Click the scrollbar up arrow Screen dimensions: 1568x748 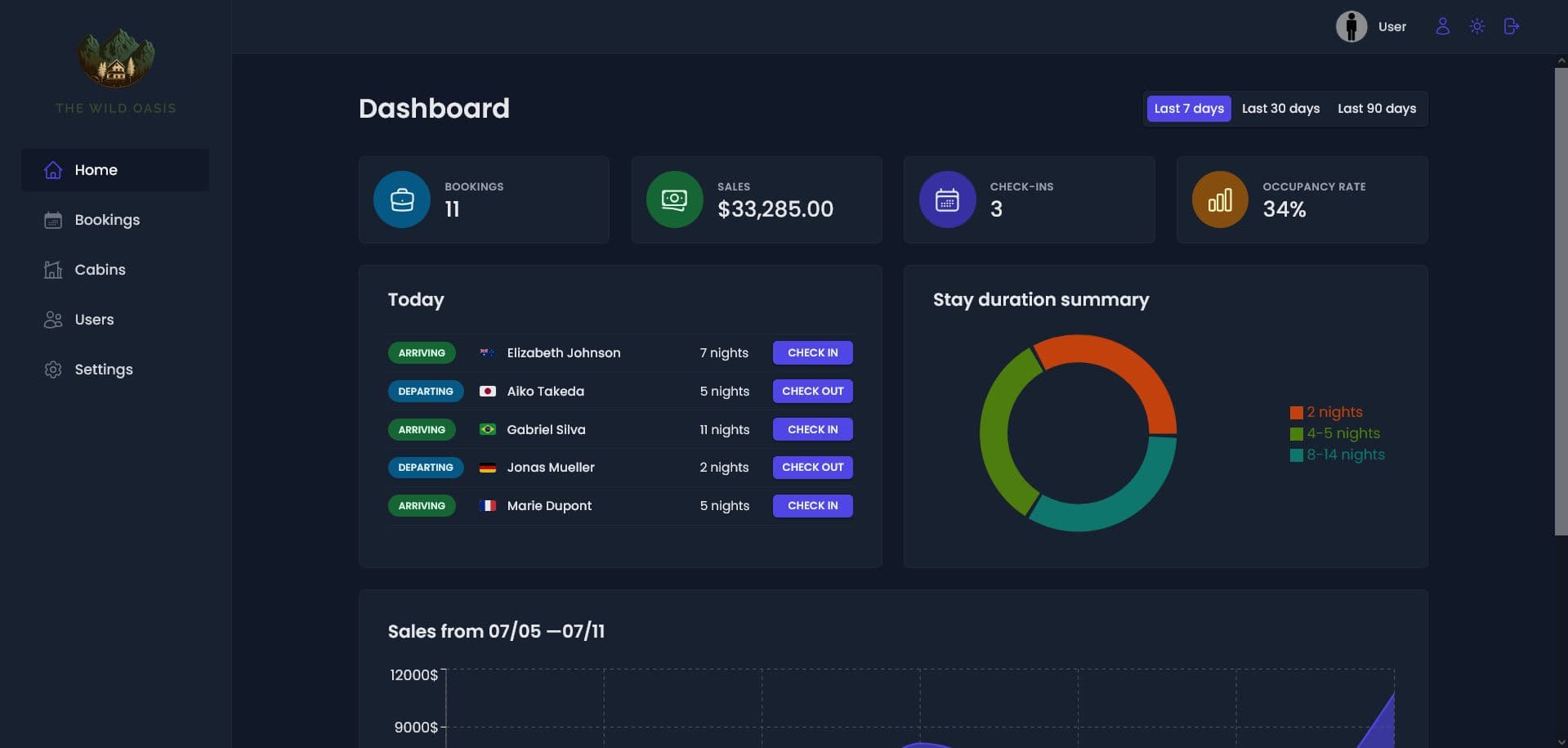pos(1561,60)
